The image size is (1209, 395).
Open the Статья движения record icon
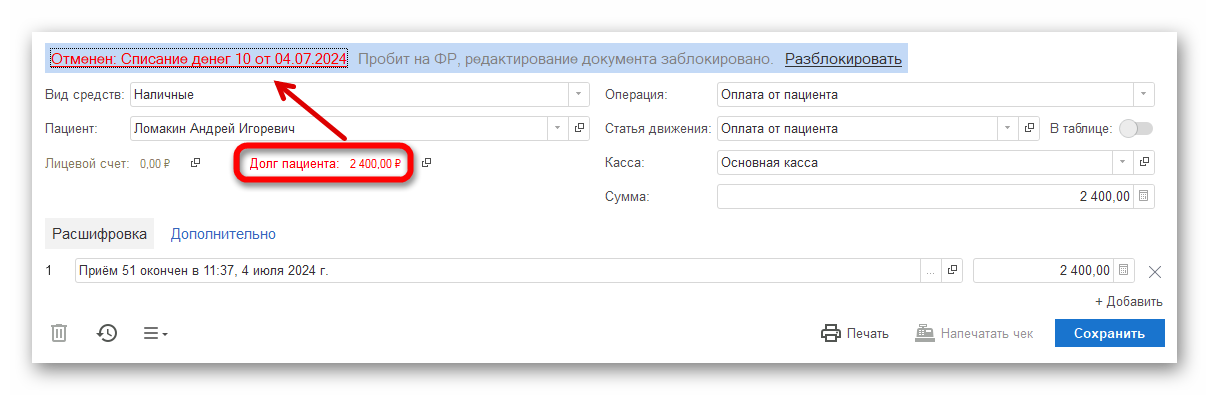click(1029, 129)
